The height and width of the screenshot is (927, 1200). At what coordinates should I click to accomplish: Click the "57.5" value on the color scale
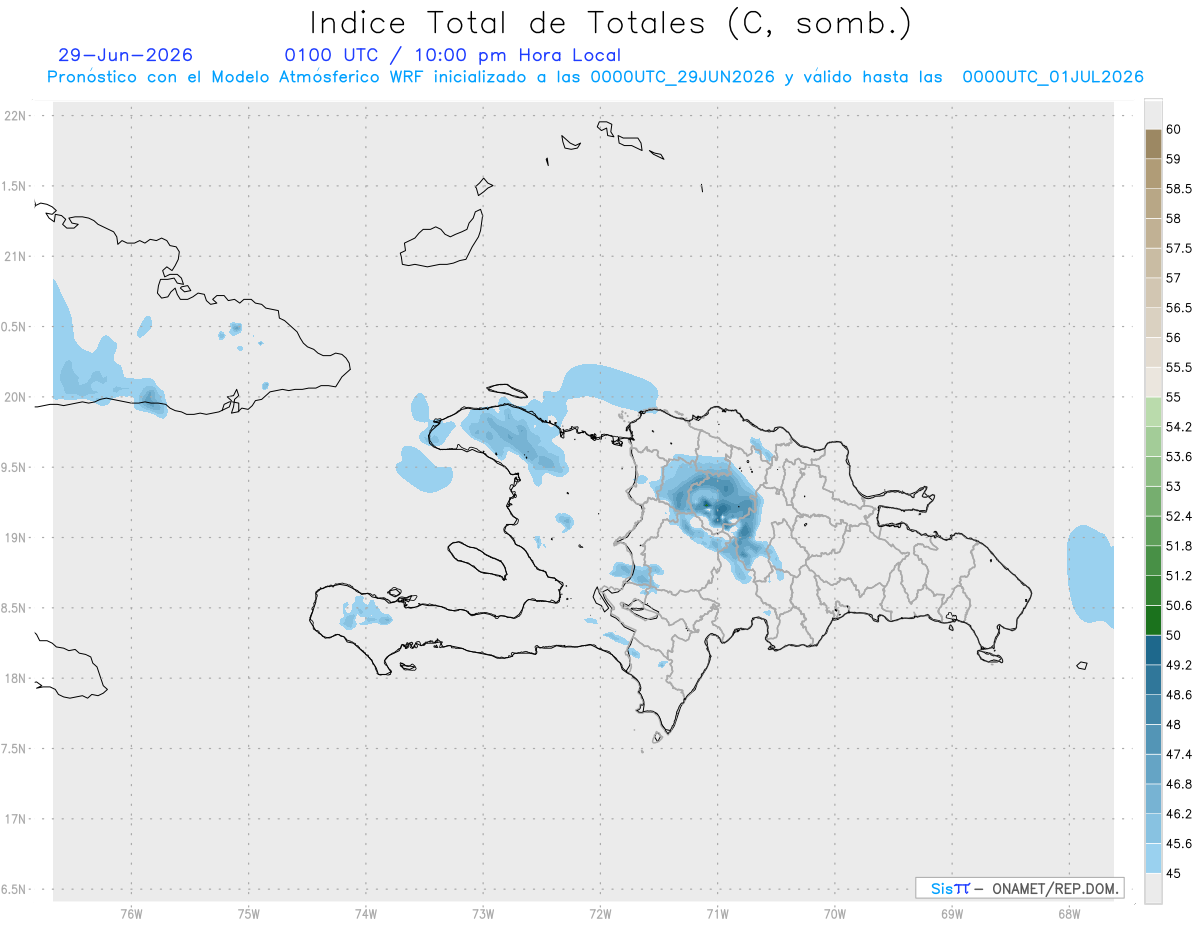[x=1179, y=248]
